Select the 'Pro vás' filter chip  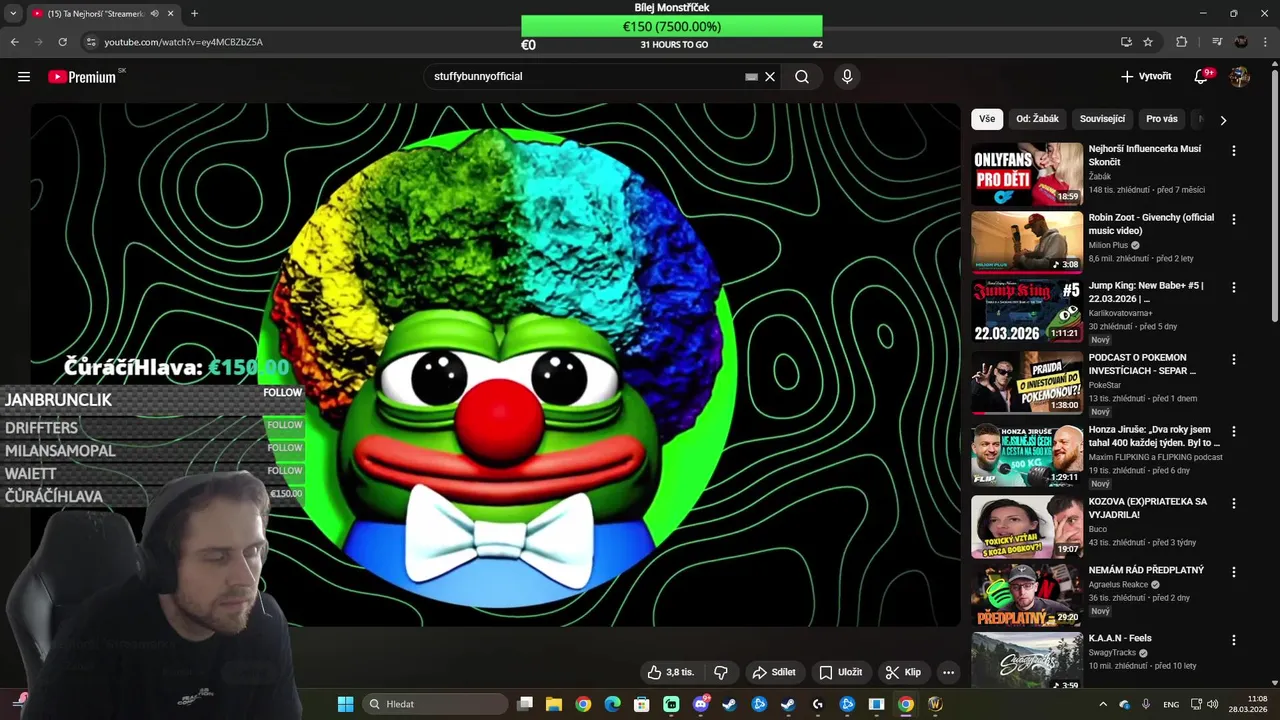1161,119
